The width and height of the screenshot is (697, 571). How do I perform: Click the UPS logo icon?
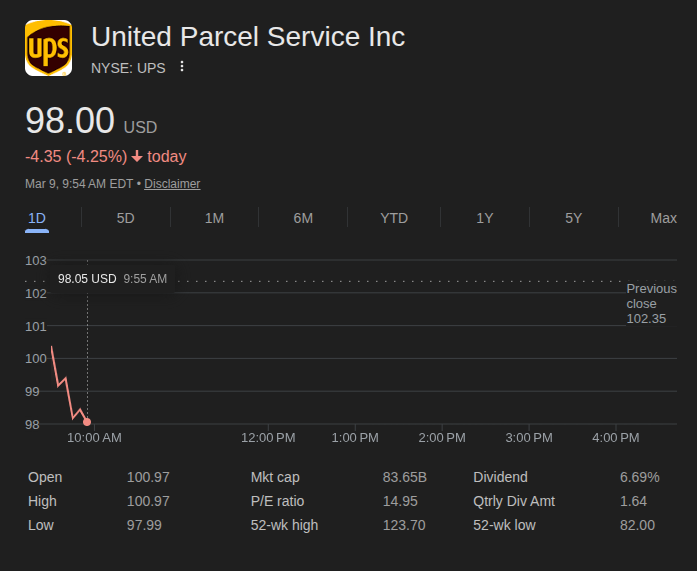click(x=48, y=48)
